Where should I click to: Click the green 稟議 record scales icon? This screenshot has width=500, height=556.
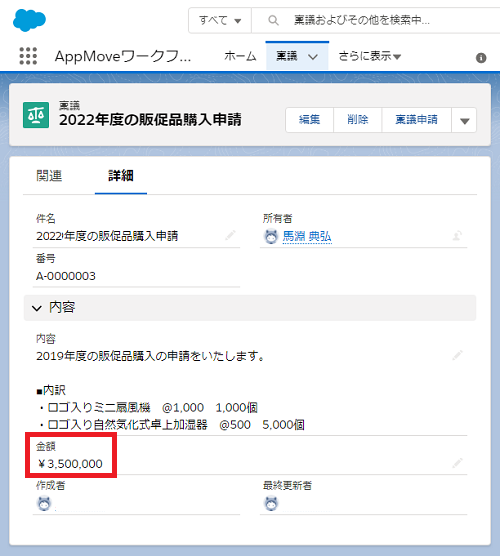36,115
